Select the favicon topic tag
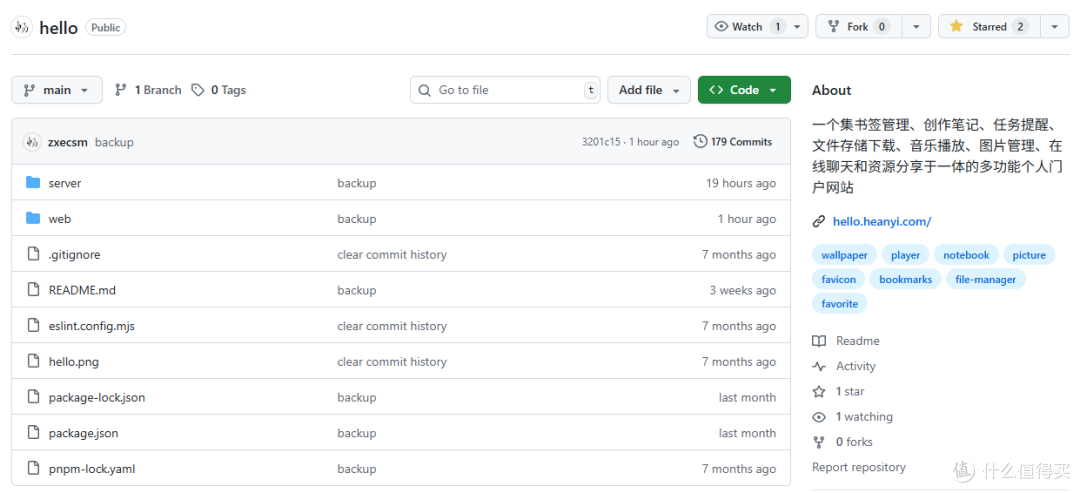Image resolution: width=1080 pixels, height=493 pixels. [x=839, y=279]
